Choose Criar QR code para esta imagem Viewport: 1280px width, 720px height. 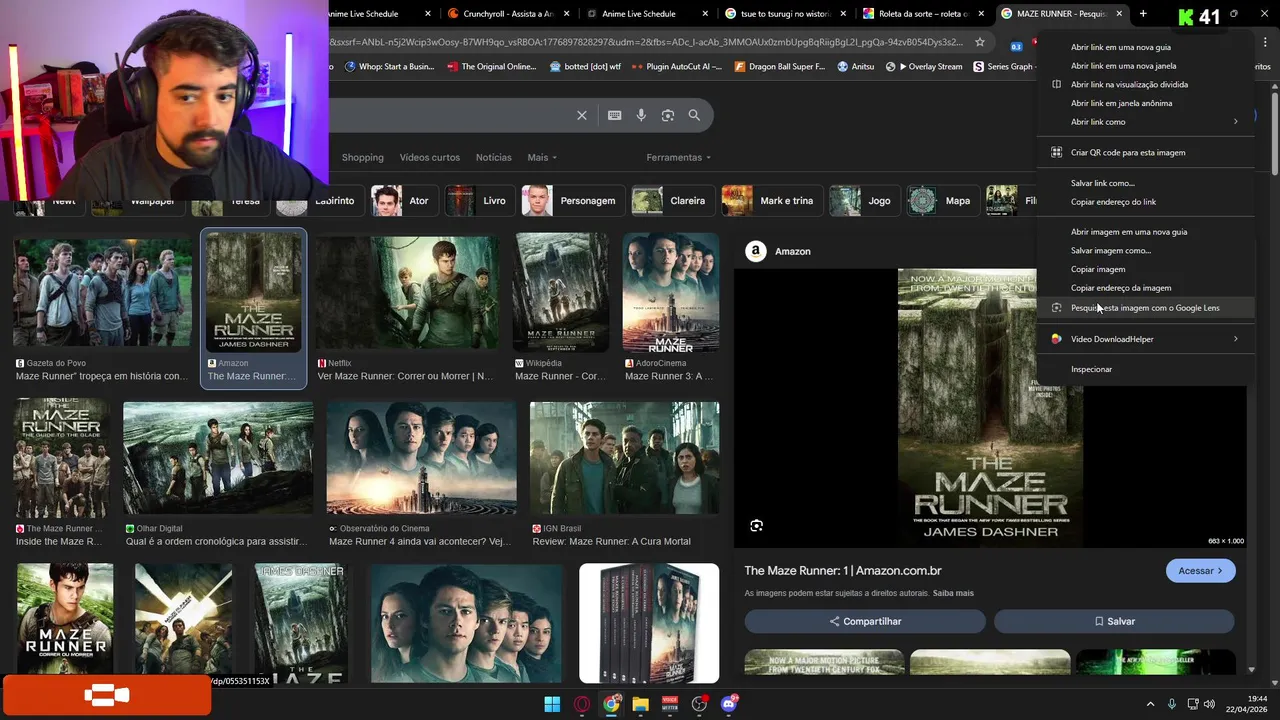[1145, 153]
